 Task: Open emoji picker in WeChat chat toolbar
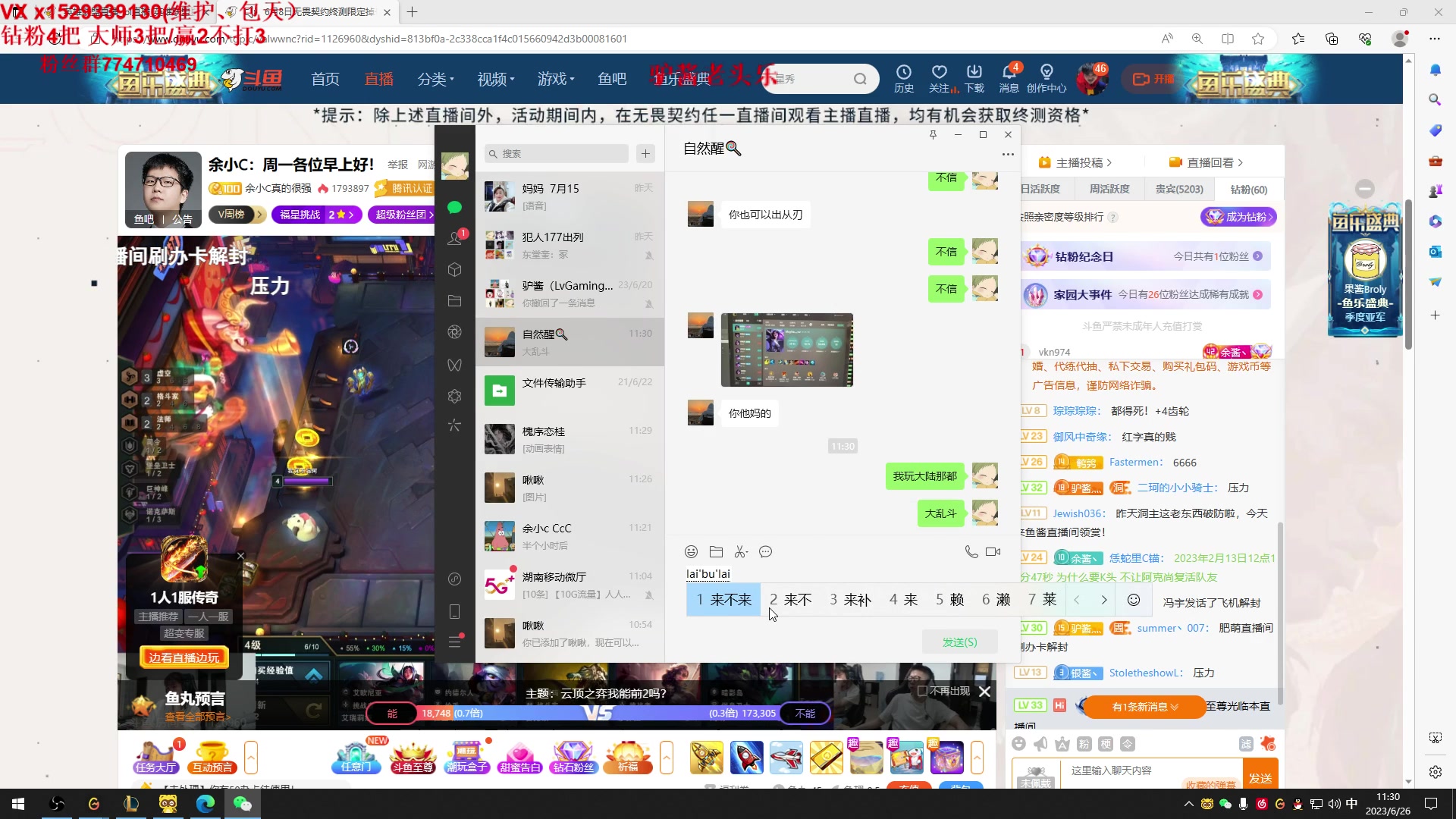click(691, 551)
